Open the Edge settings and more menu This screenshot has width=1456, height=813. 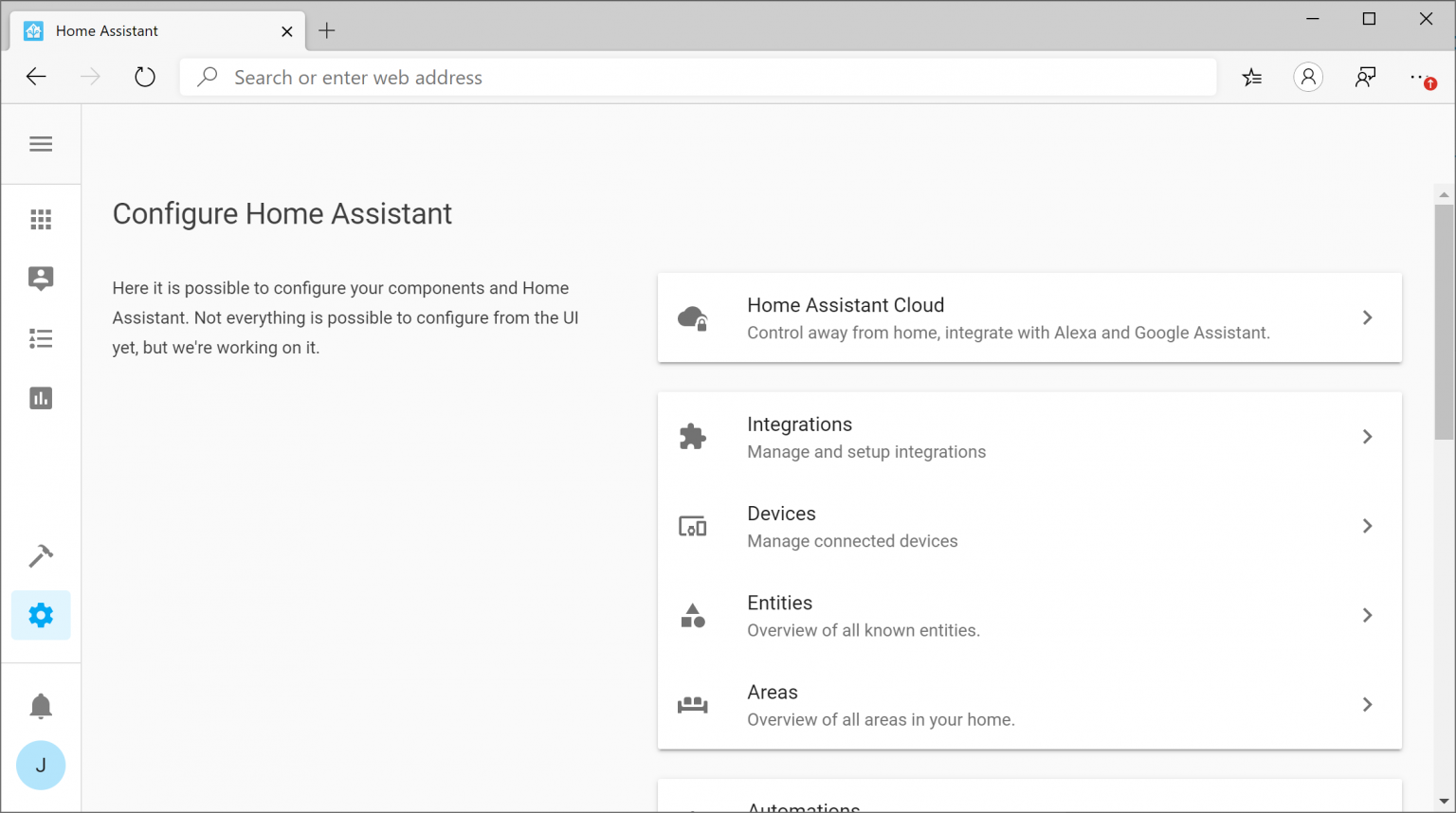pyautogui.click(x=1419, y=77)
